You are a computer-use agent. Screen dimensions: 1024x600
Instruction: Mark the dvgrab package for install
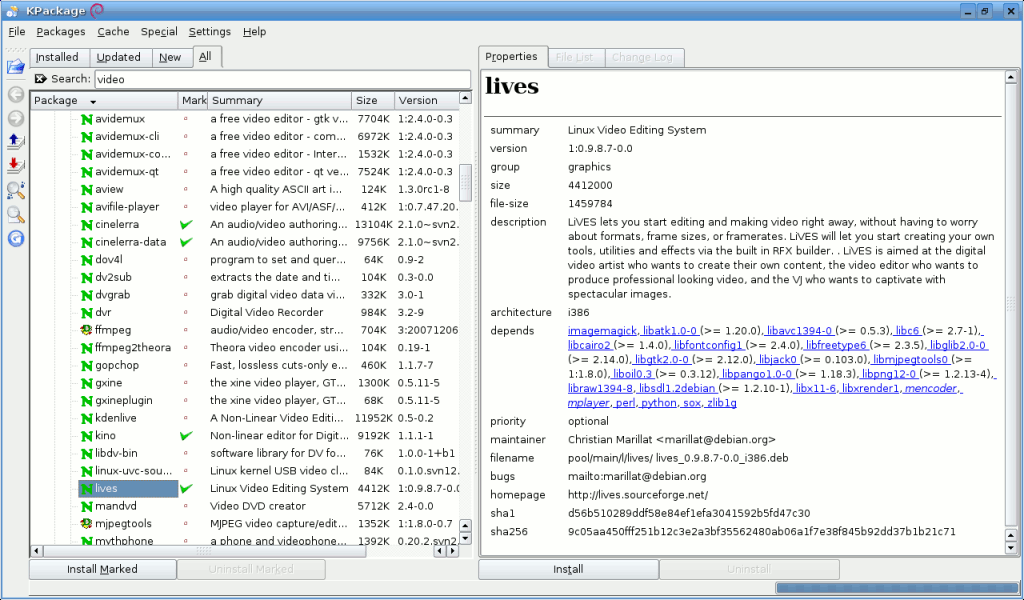click(186, 294)
